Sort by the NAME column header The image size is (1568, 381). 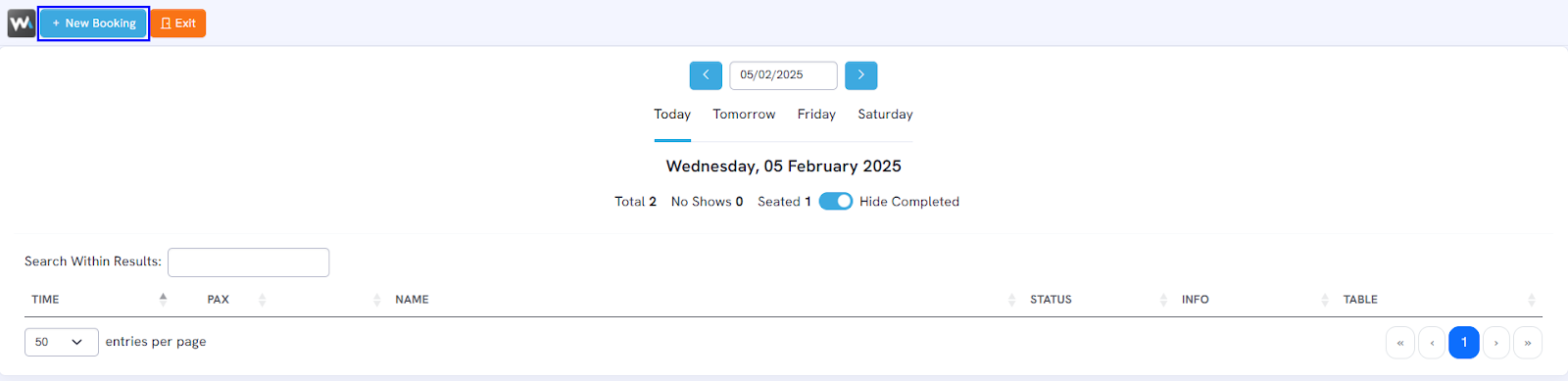(412, 300)
